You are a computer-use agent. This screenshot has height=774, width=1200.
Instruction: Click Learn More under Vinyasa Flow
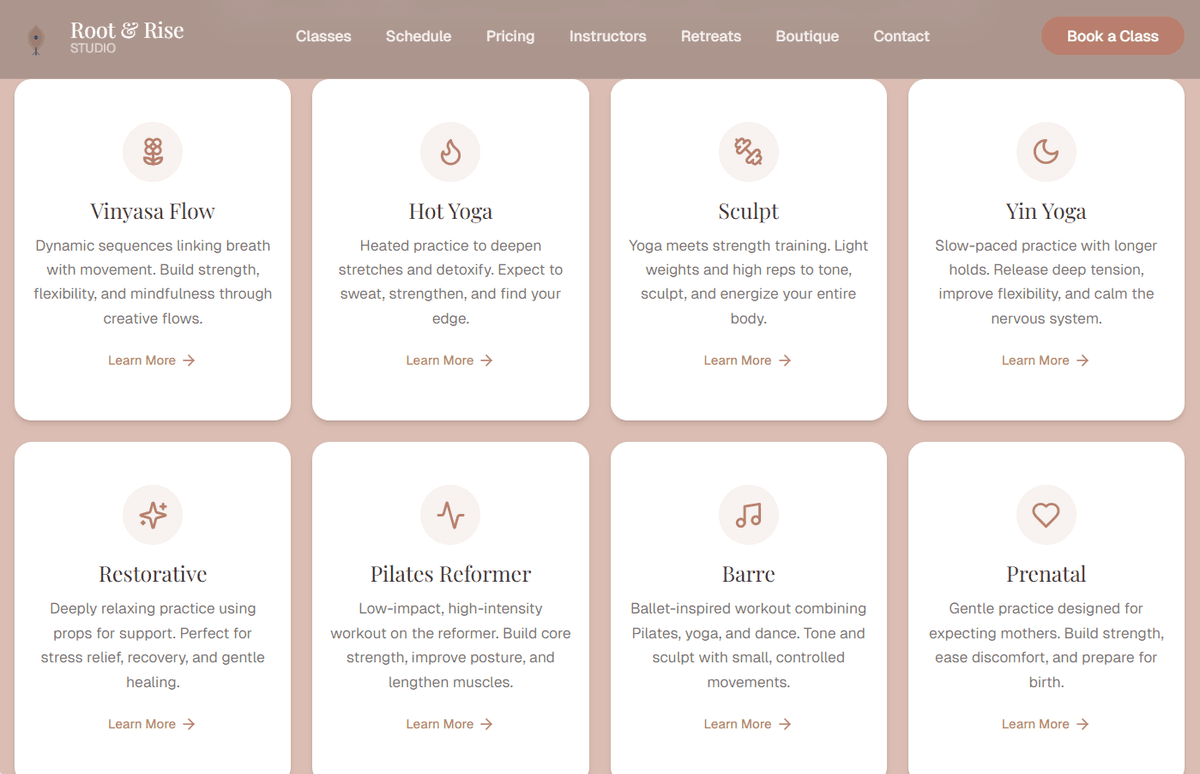pos(152,361)
